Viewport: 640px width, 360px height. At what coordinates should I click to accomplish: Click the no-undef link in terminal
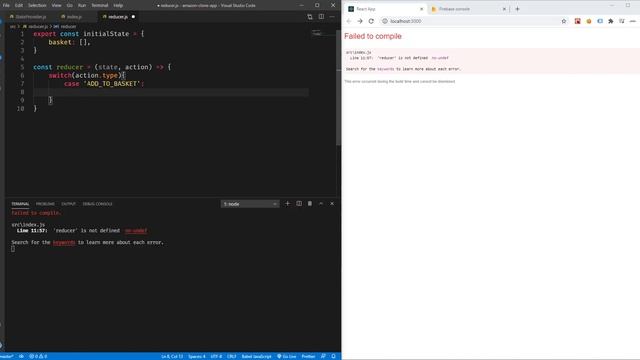136,231
